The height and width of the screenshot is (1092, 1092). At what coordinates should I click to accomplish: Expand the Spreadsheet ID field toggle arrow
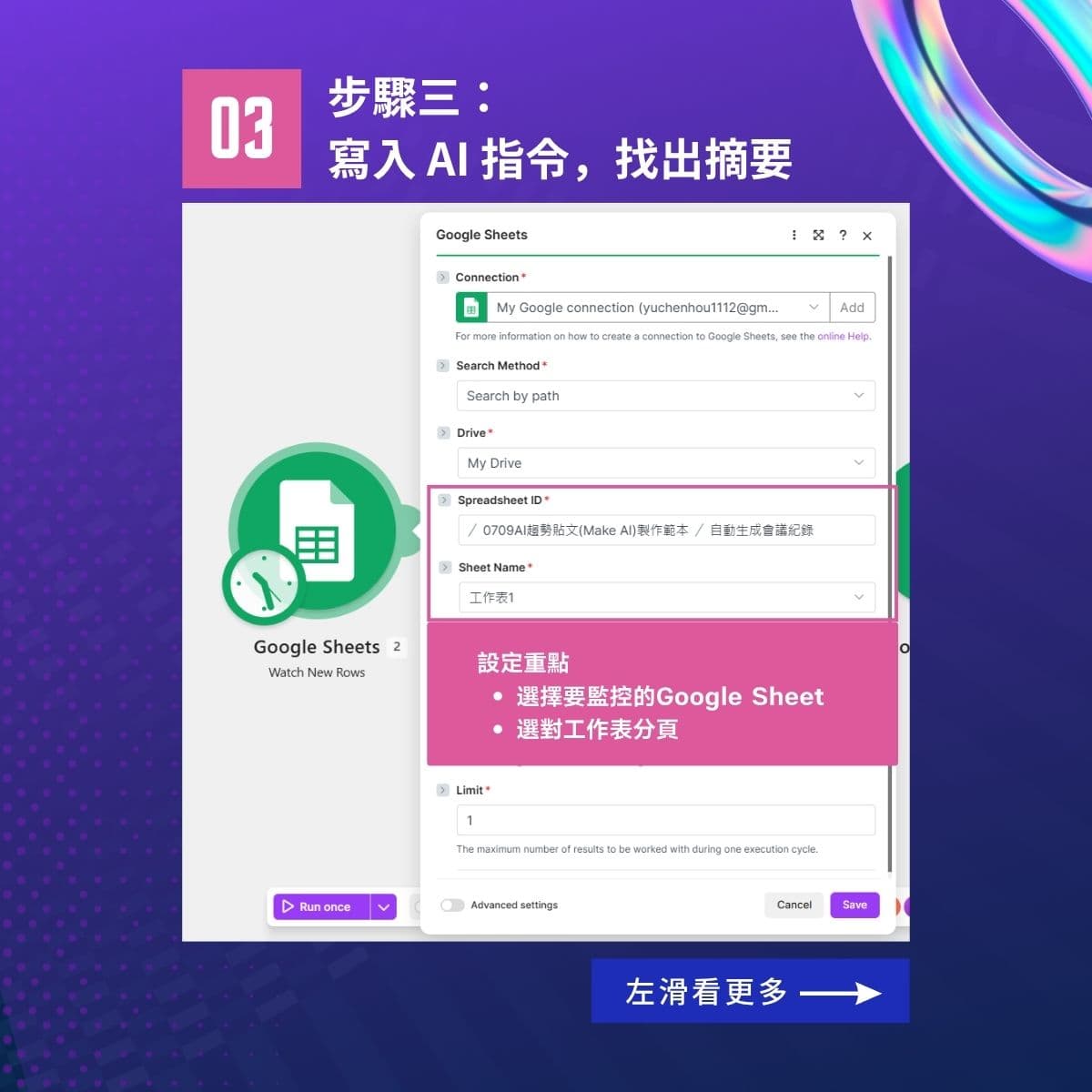(444, 500)
